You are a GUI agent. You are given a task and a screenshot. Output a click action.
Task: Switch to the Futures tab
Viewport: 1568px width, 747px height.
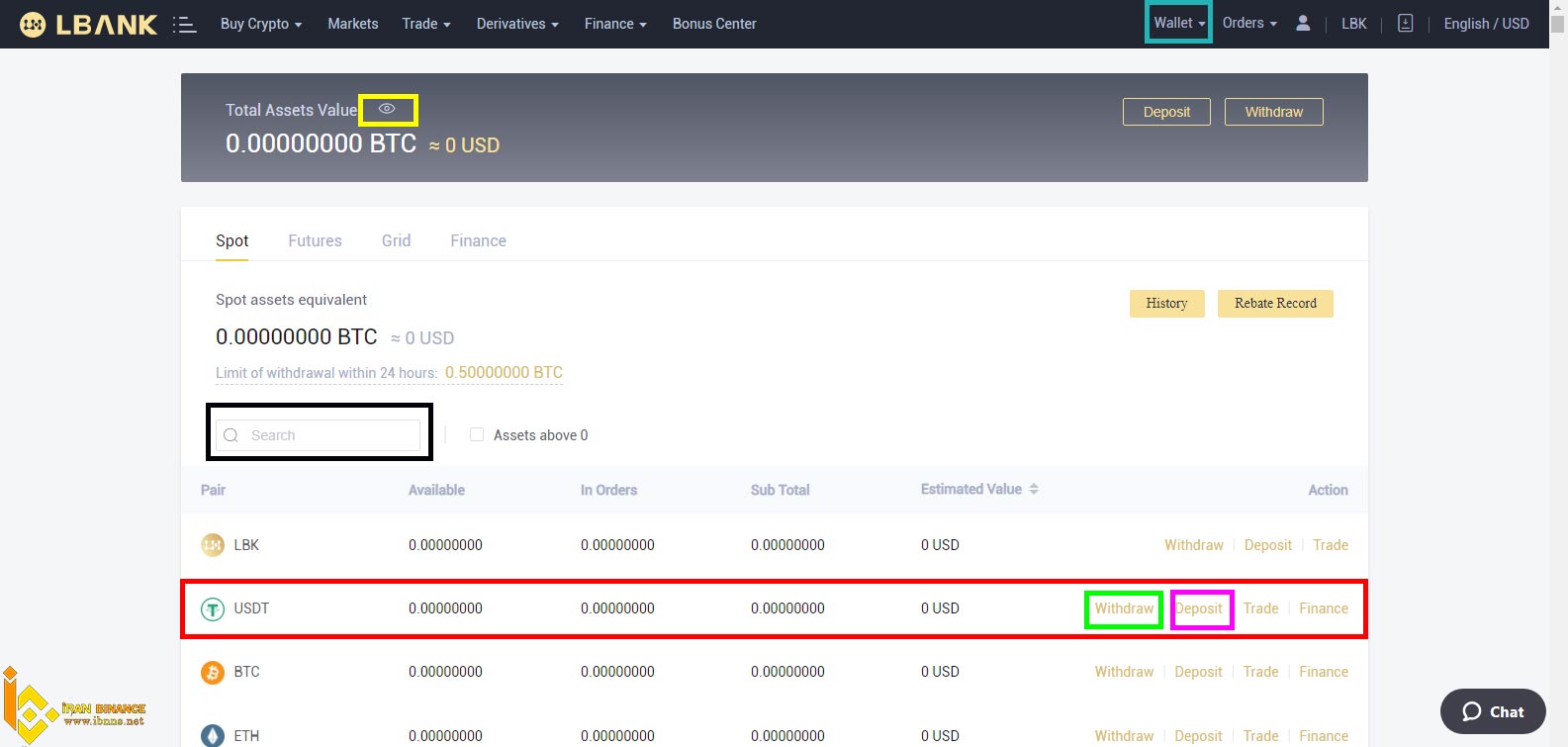[315, 240]
